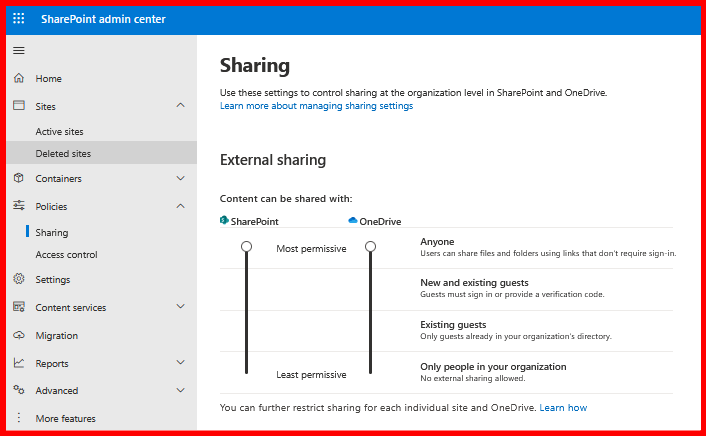Click the OneDrive sharing slider handle
This screenshot has height=436, width=706.
pyautogui.click(x=370, y=246)
